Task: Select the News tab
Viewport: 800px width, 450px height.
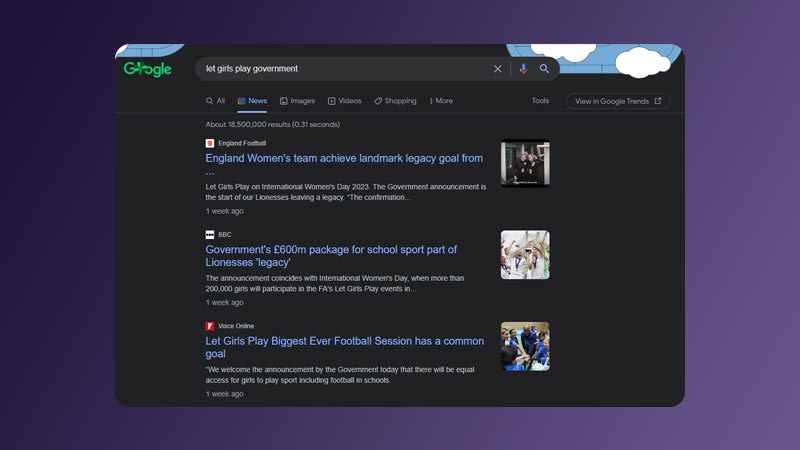Action: click(x=252, y=101)
